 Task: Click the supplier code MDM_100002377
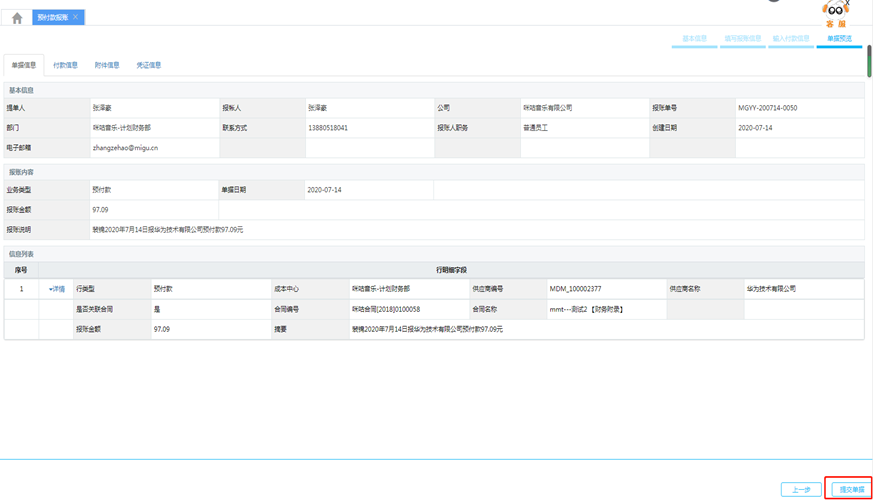pyautogui.click(x=575, y=289)
